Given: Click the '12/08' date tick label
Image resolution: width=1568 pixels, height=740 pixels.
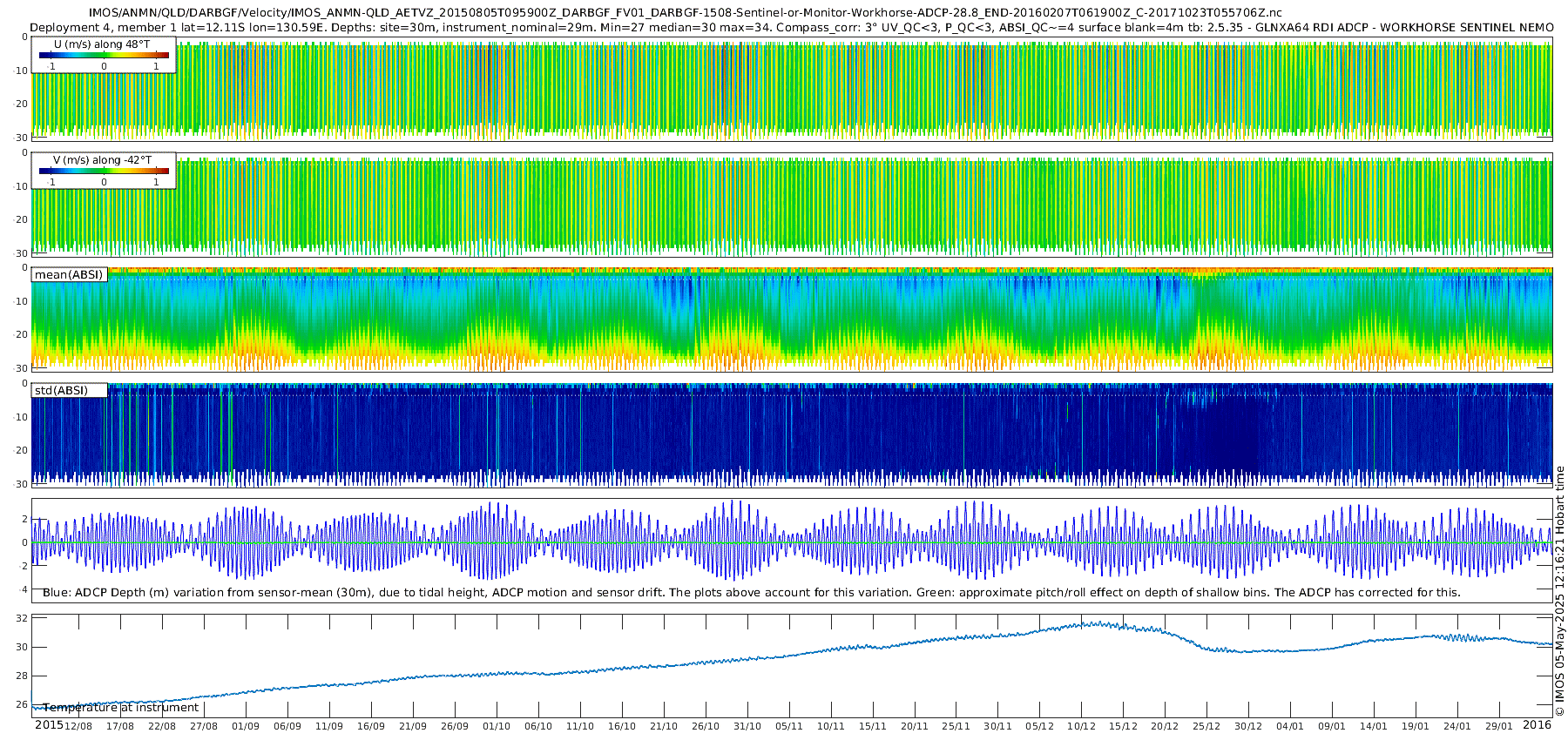Looking at the screenshot, I should coord(78,726).
